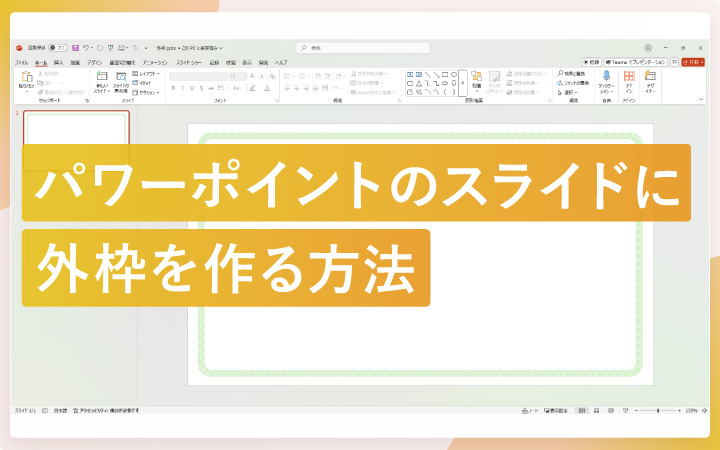Screen dimensions: 720x450
Task: Click the Dictate microphone icon
Action: (606, 76)
